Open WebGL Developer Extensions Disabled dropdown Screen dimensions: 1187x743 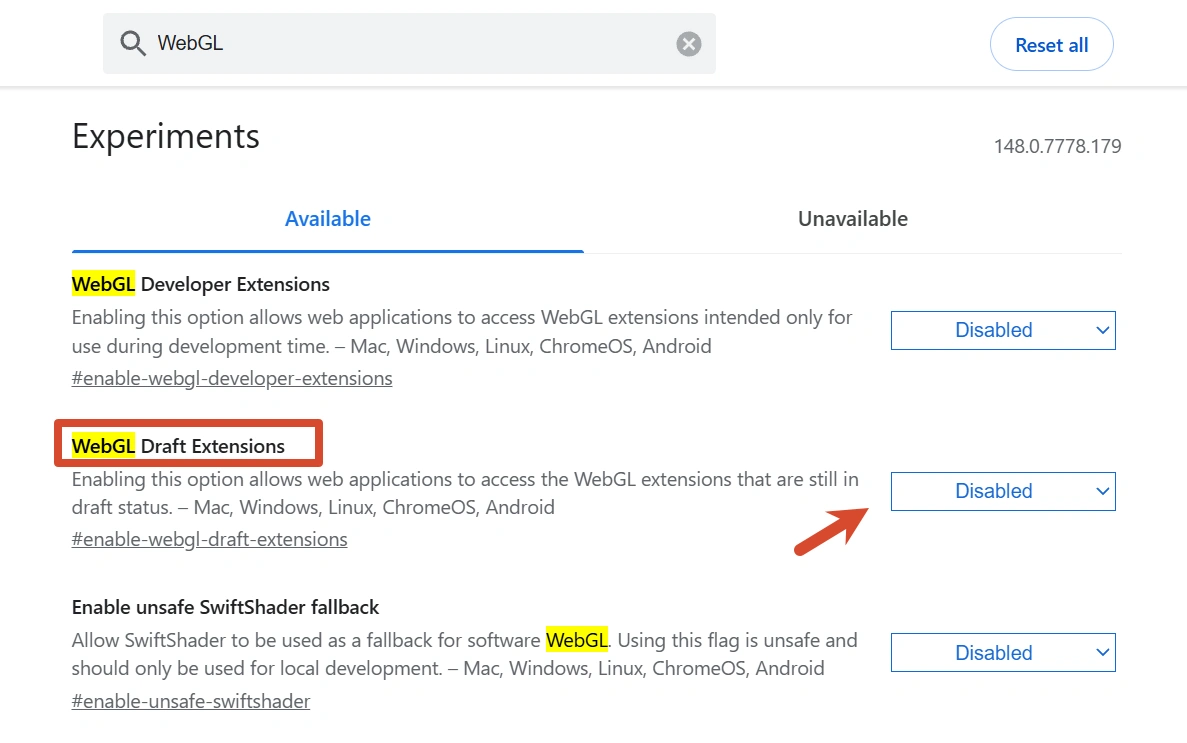pyautogui.click(x=1003, y=330)
